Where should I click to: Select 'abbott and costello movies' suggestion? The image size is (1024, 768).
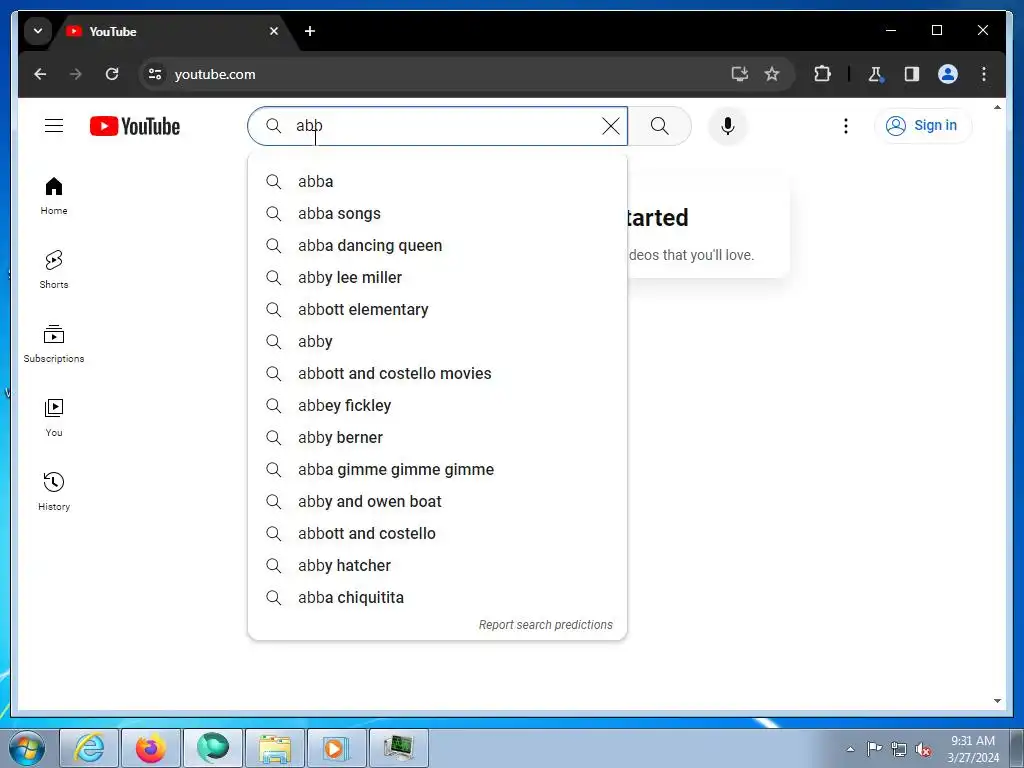coord(438,374)
